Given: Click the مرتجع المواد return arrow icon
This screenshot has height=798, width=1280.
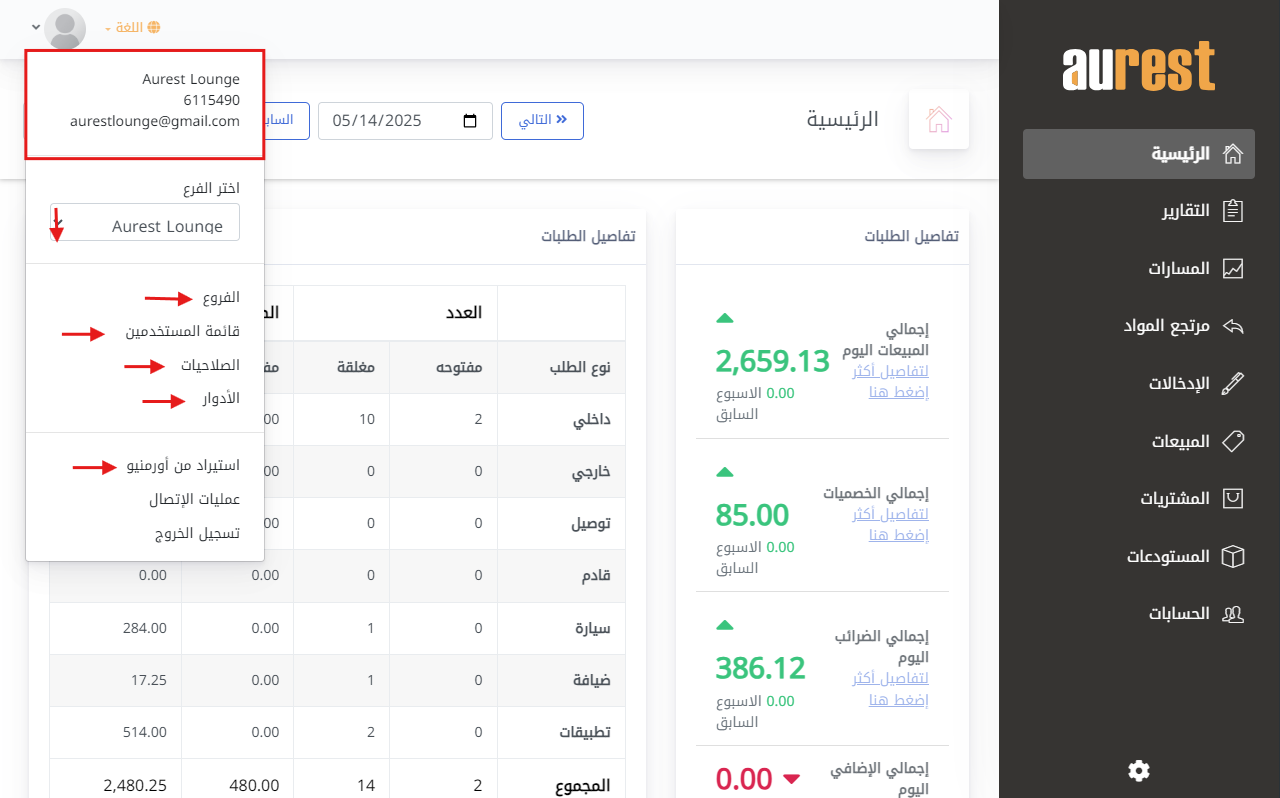Looking at the screenshot, I should [x=1233, y=326].
